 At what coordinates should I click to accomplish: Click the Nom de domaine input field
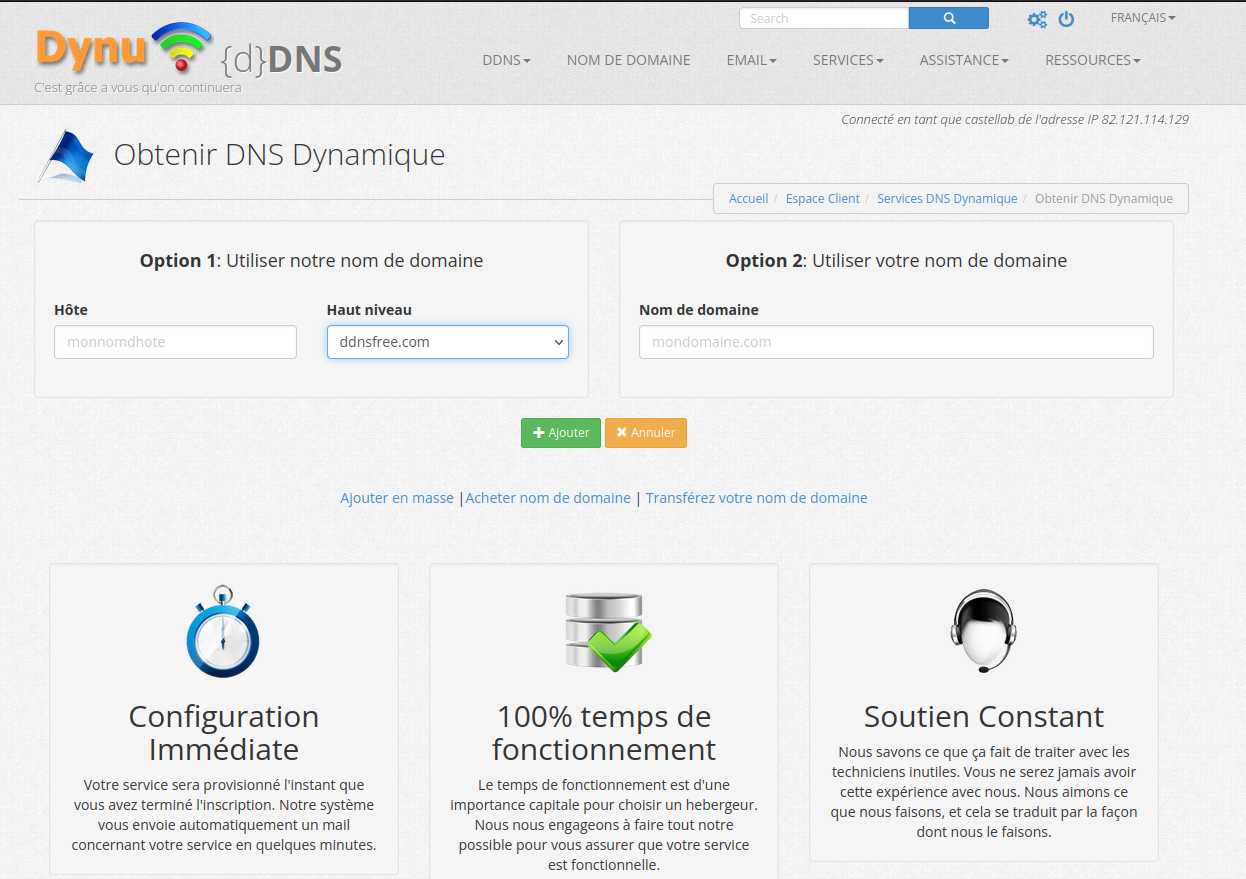(x=895, y=342)
